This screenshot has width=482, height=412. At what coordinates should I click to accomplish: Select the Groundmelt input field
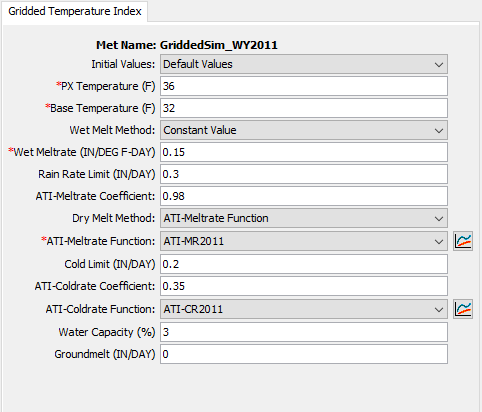(x=304, y=354)
